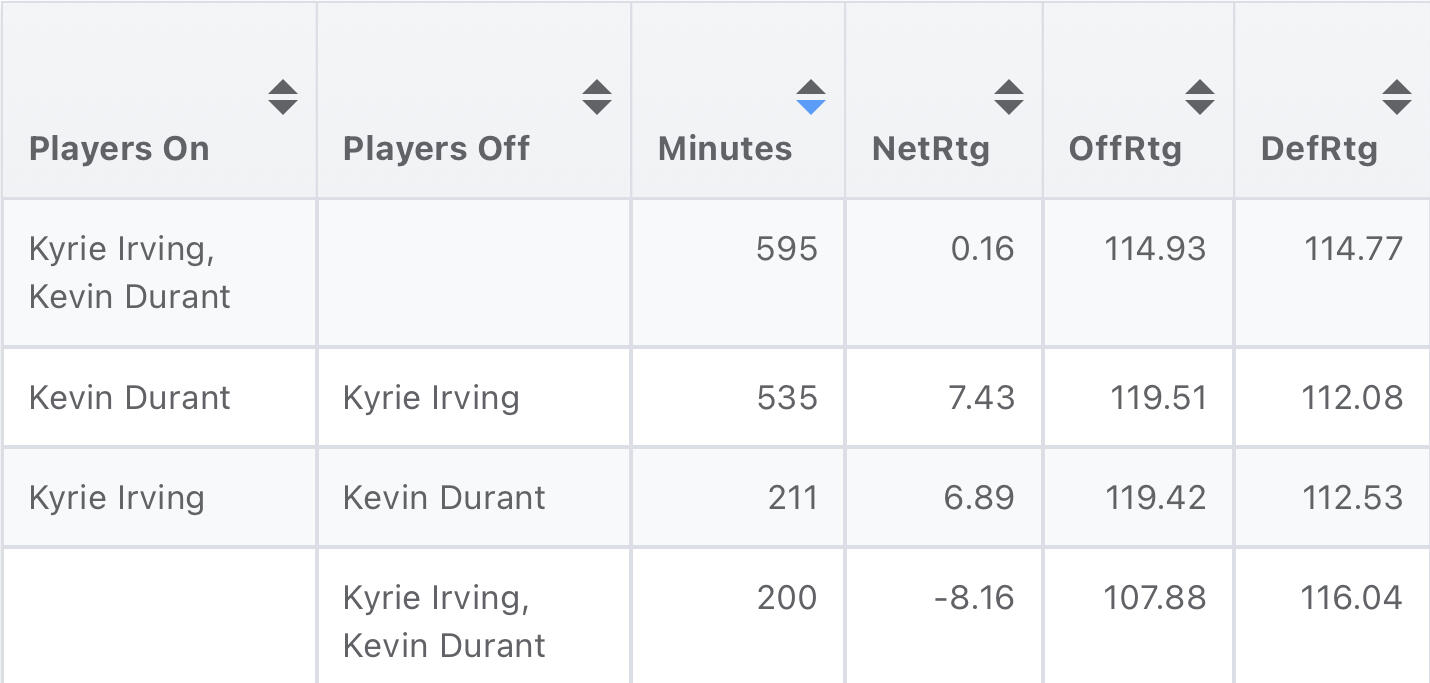Click the Players Off sort arrows icon

pyautogui.click(x=597, y=97)
